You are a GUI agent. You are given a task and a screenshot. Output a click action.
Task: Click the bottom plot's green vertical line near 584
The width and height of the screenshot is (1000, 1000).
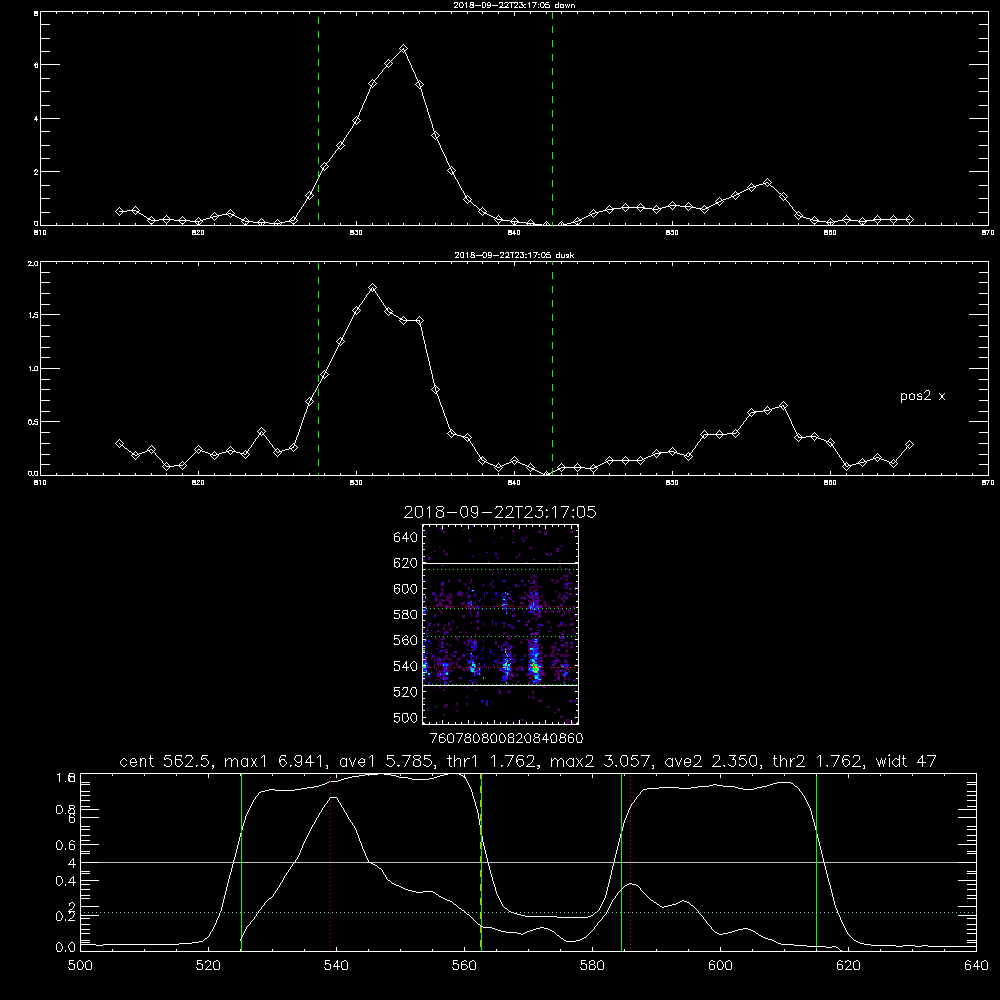tap(621, 862)
